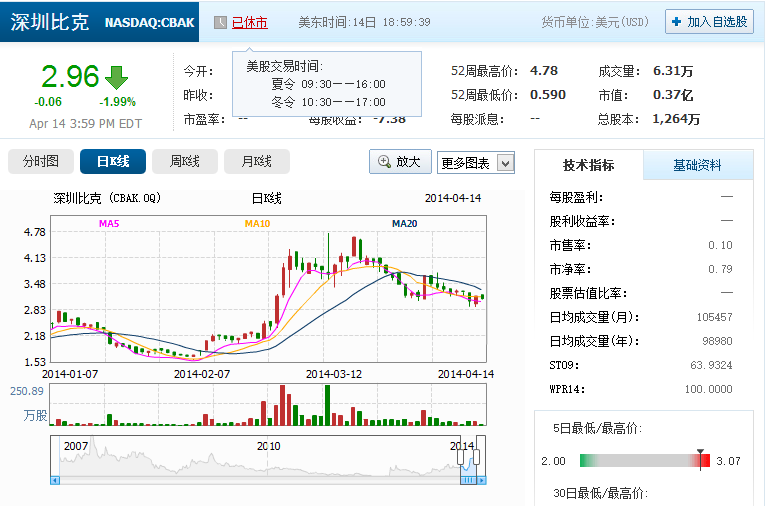Click the magnifier icon on 放大 button

[x=383, y=162]
